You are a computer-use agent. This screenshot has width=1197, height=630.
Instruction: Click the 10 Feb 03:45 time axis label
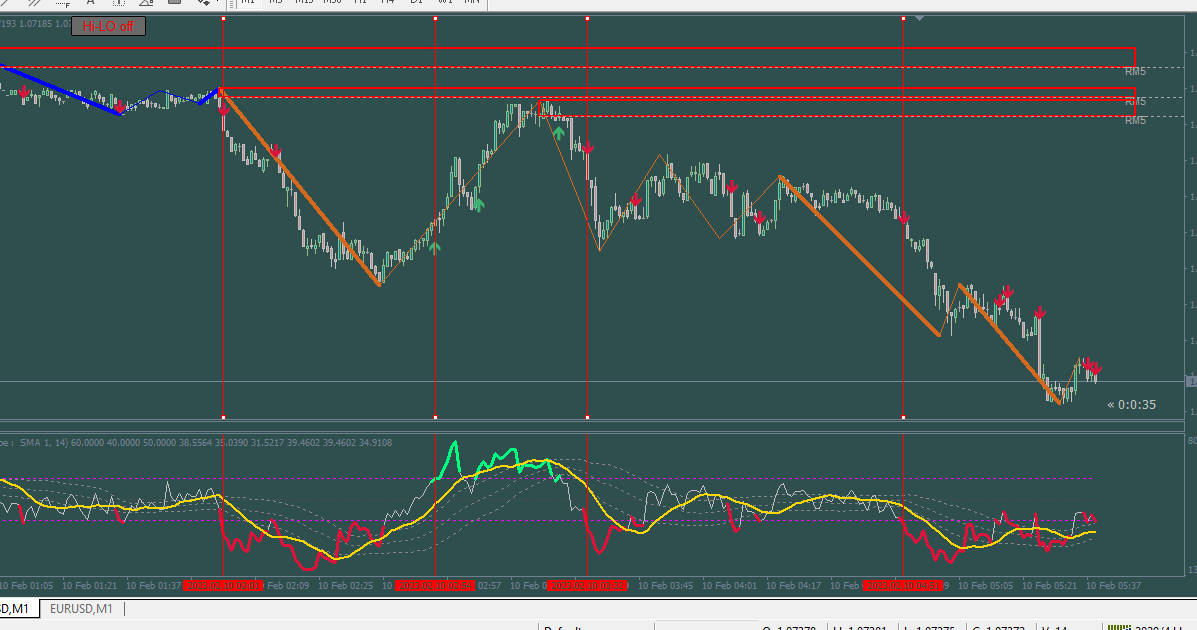pos(665,586)
